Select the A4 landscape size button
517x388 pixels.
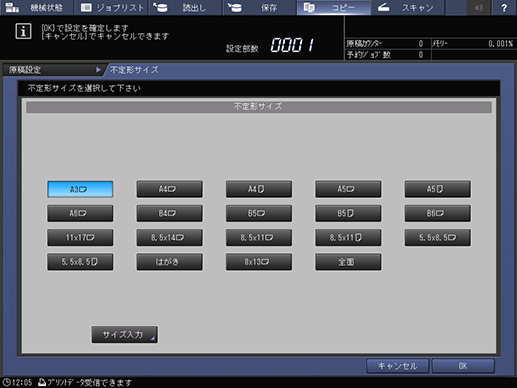[169, 189]
